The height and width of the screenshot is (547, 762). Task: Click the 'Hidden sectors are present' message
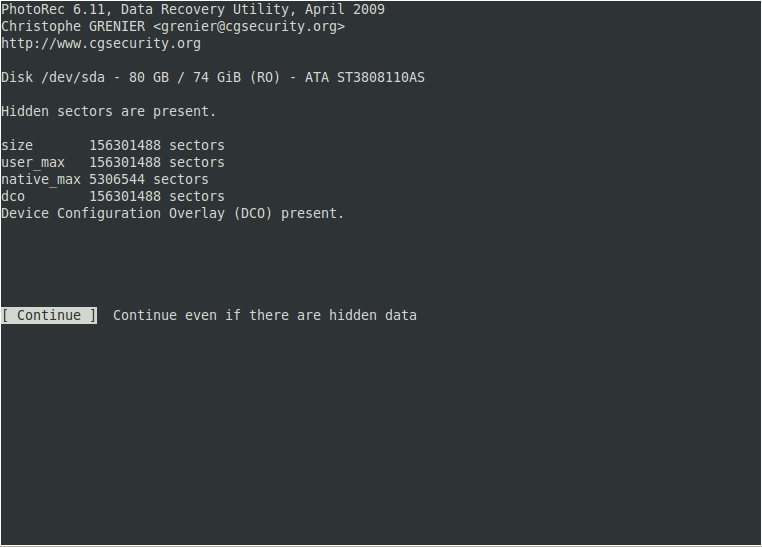tap(108, 112)
